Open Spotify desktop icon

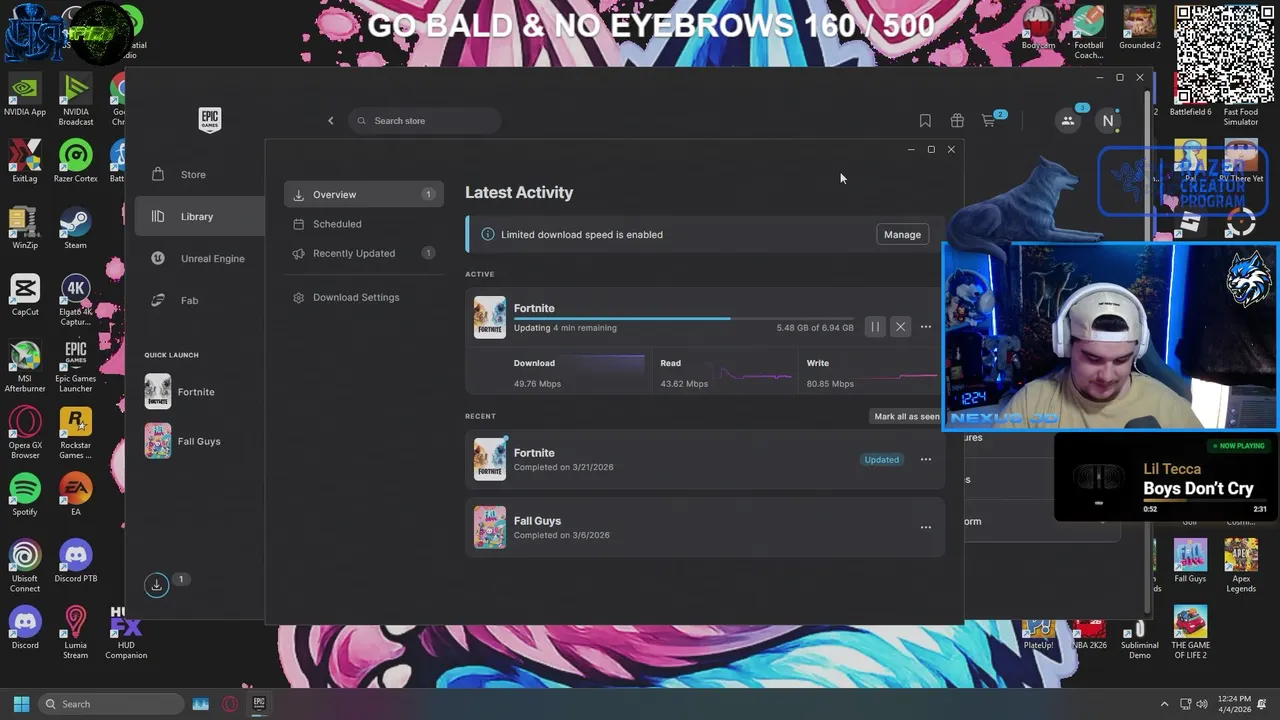point(25,495)
